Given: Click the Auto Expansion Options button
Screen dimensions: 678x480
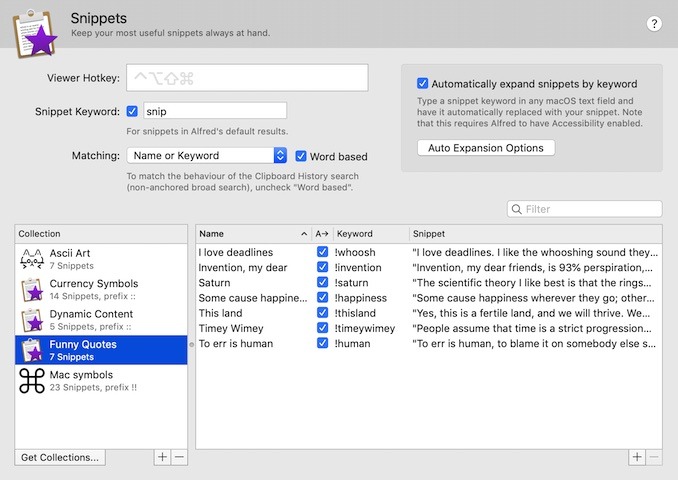Looking at the screenshot, I should coord(486,148).
